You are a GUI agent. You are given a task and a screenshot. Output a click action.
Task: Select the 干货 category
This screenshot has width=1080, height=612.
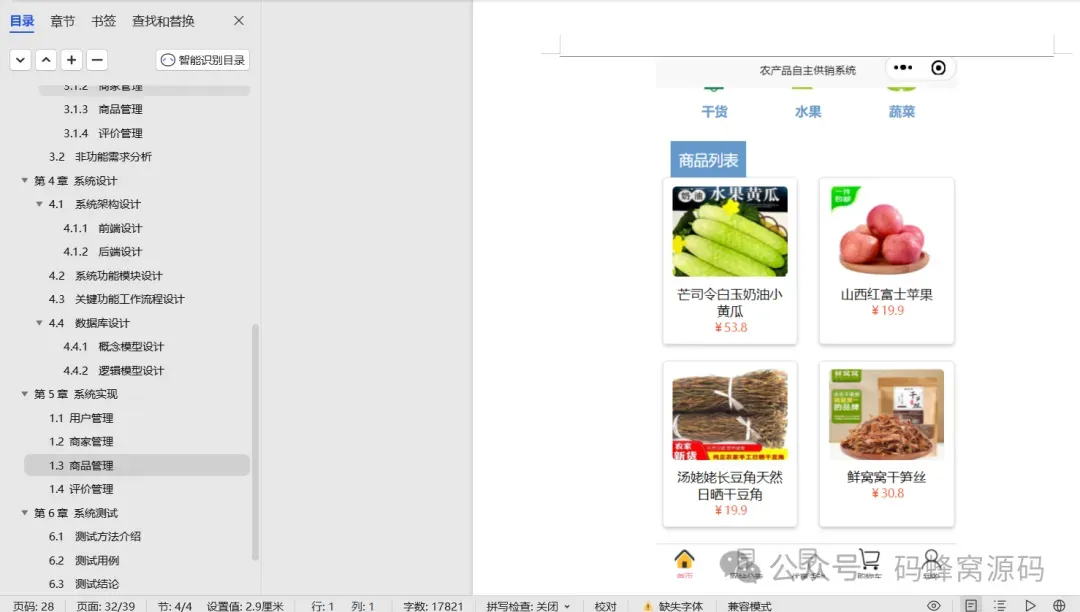coord(714,112)
